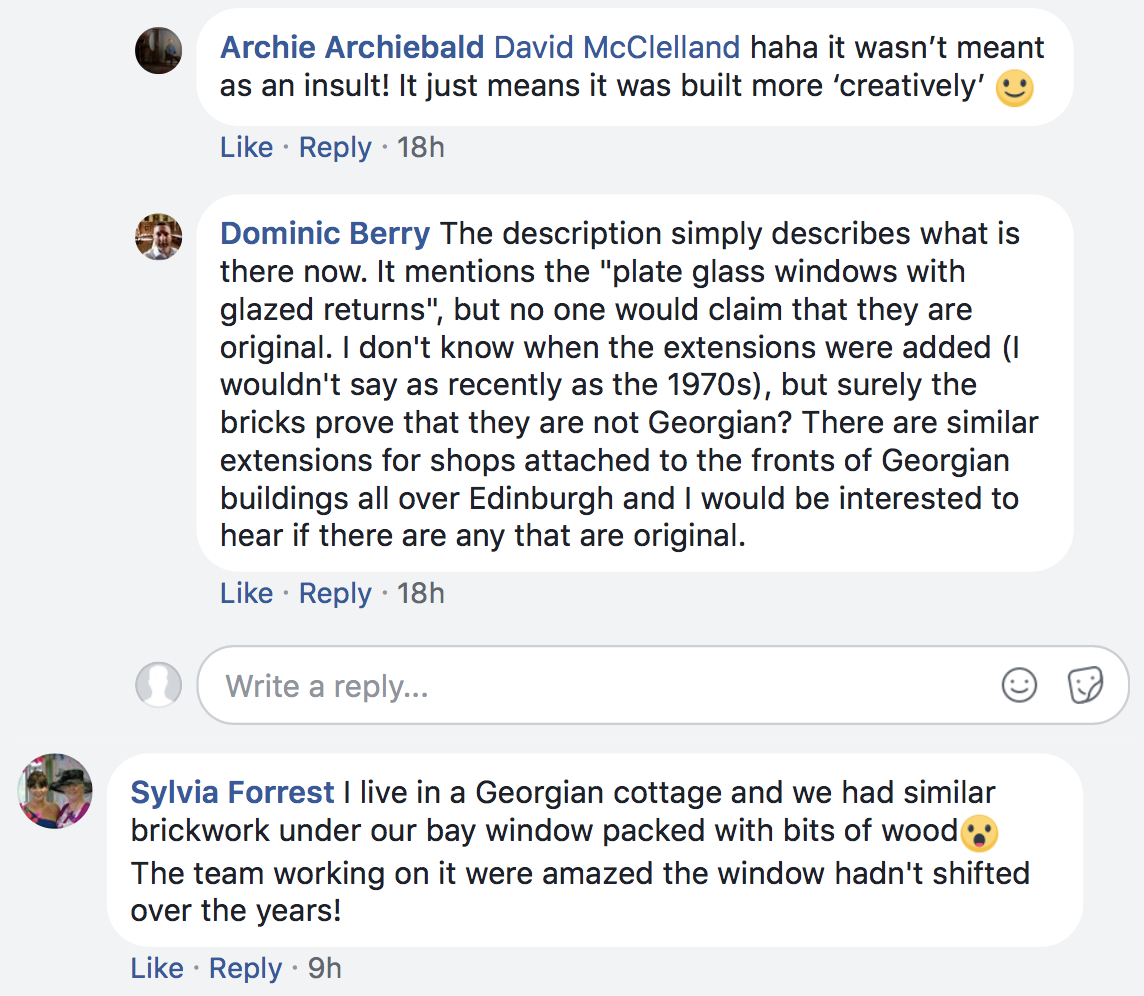Like Dominic Berry's comment
Viewport: 1144px width, 996px height.
(x=246, y=594)
